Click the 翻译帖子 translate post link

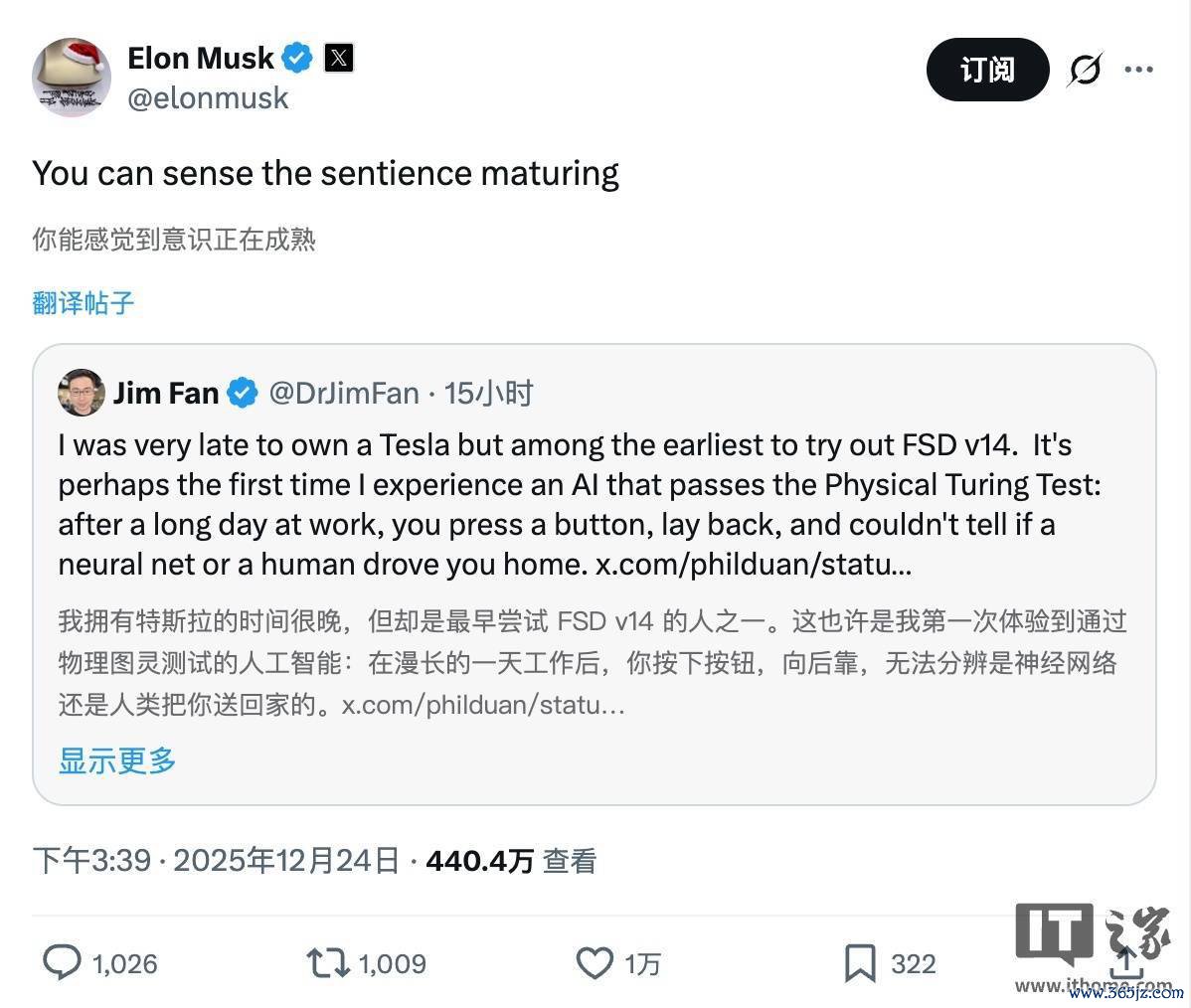tap(83, 303)
